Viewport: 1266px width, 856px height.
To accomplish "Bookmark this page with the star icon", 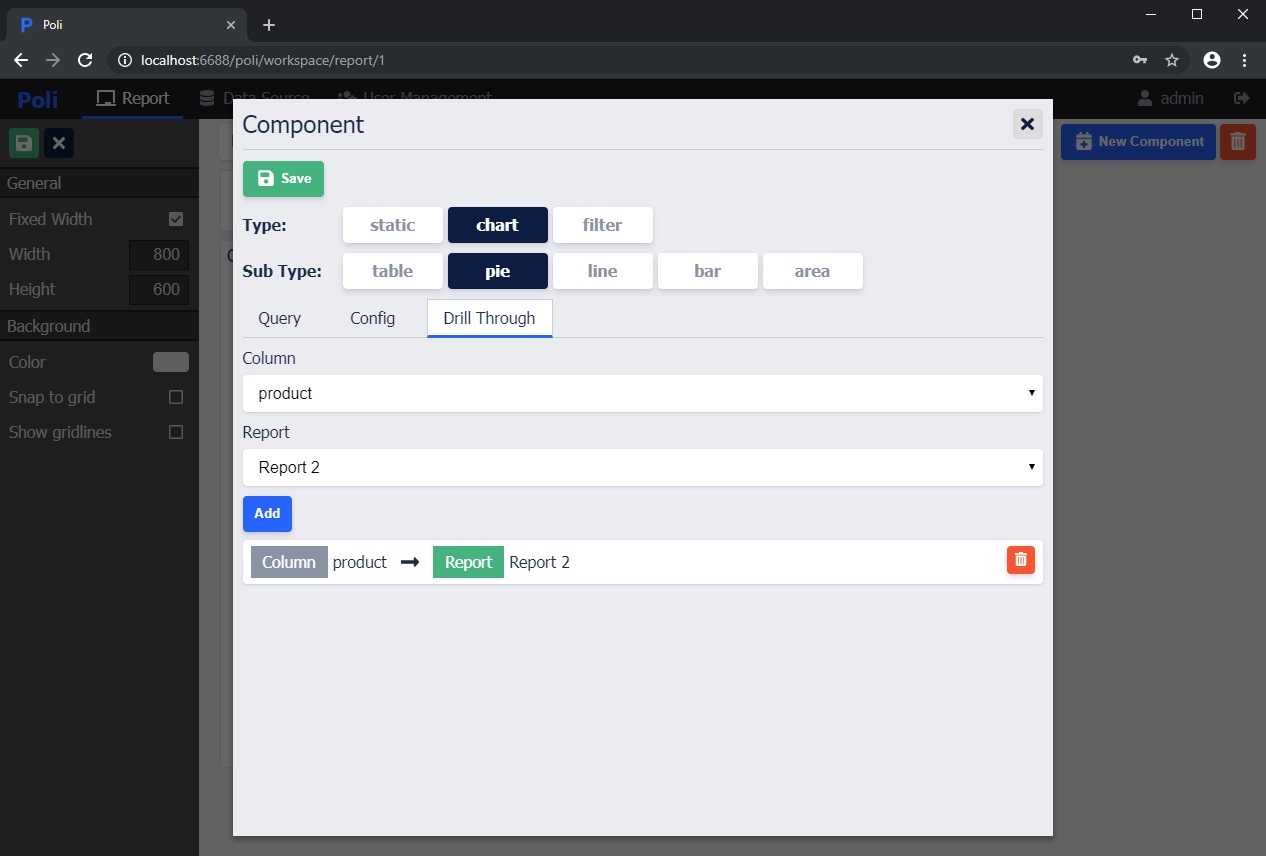I will (x=1172, y=60).
